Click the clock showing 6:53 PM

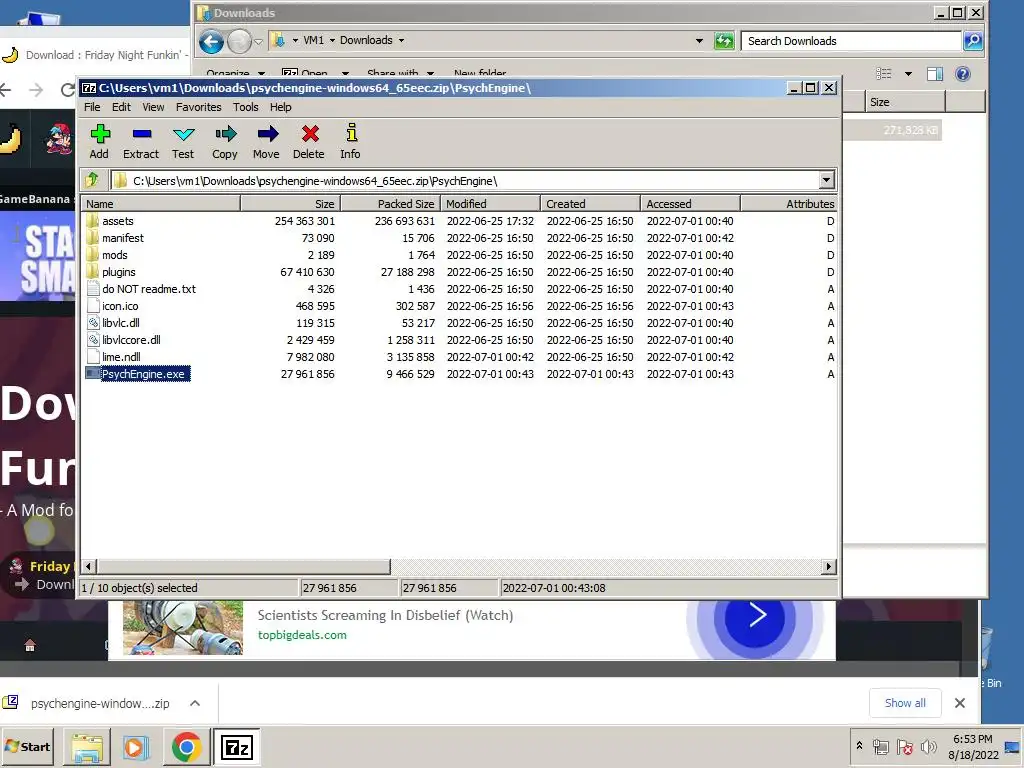pos(973,739)
